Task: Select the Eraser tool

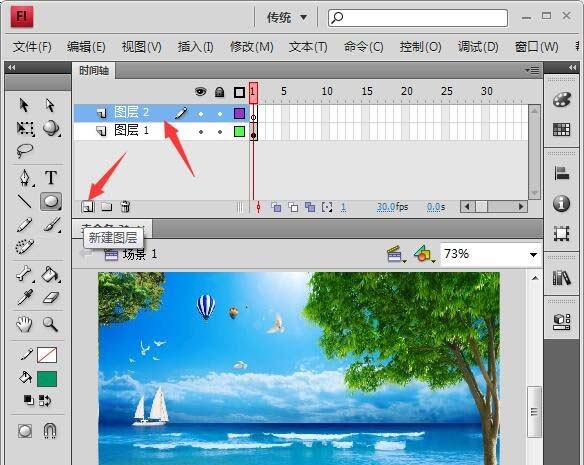Action: pyautogui.click(x=51, y=297)
